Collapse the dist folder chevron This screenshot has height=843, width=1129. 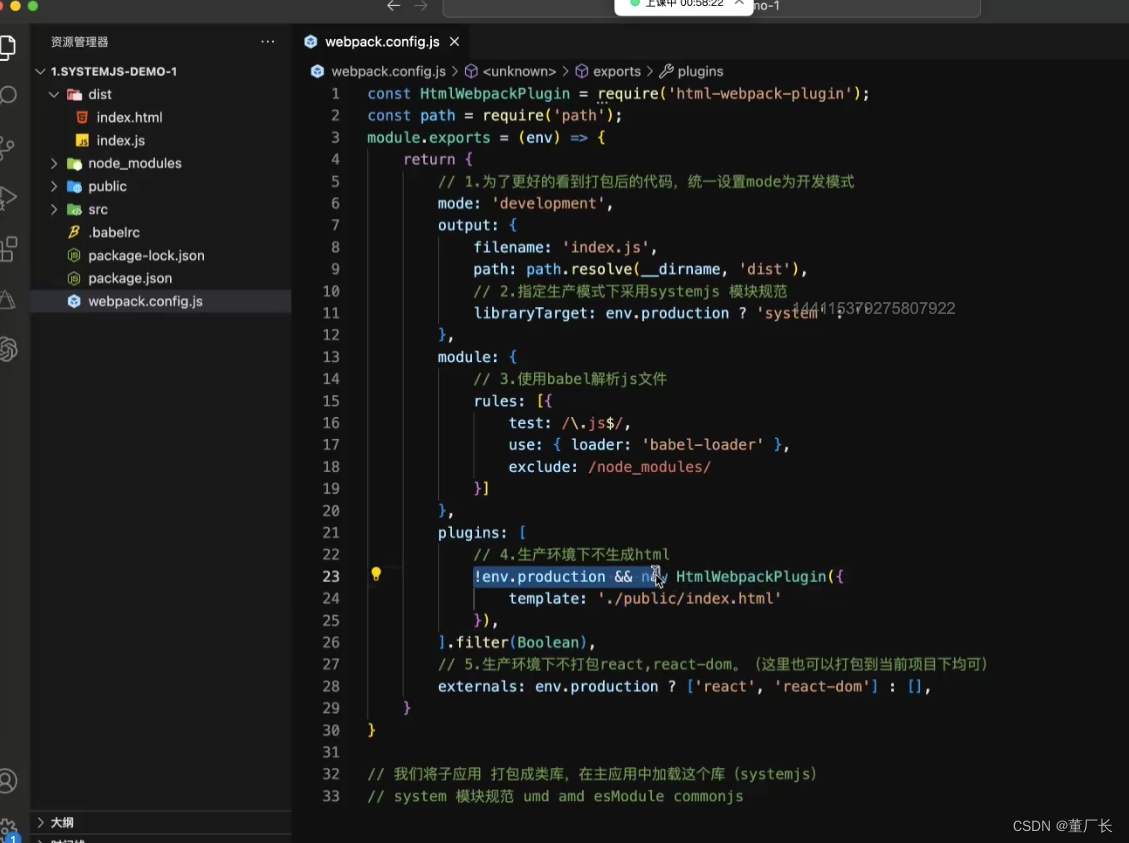(x=54, y=94)
